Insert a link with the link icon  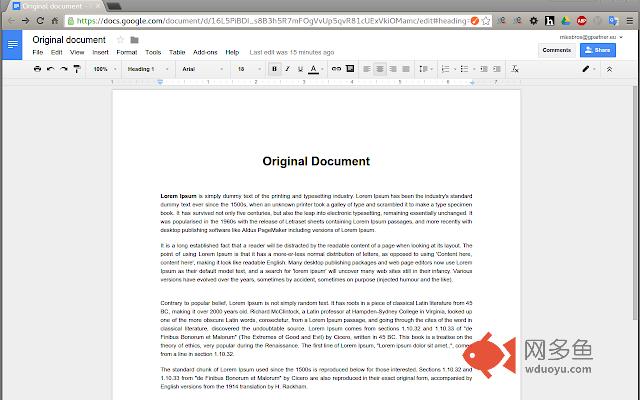click(x=336, y=69)
